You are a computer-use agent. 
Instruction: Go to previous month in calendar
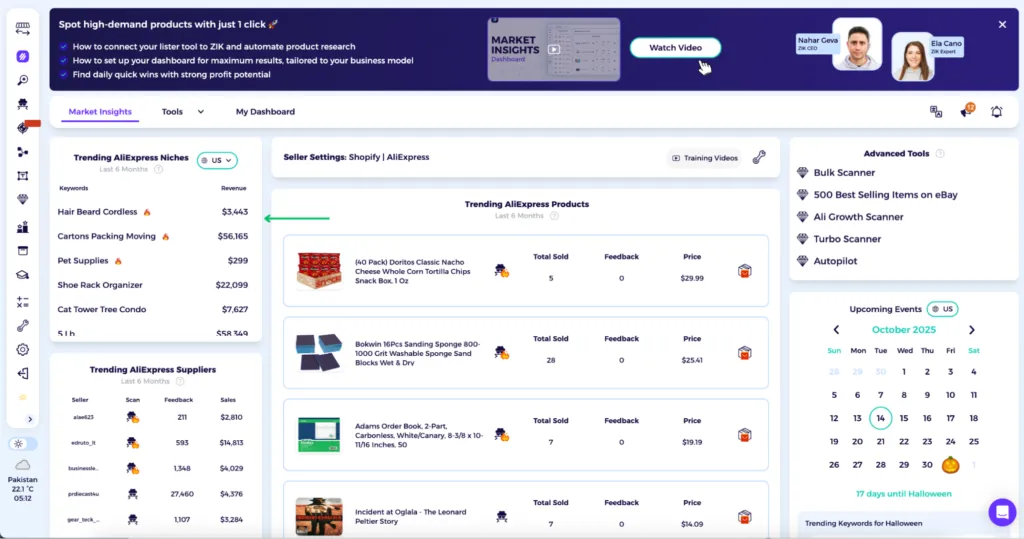[x=836, y=330]
